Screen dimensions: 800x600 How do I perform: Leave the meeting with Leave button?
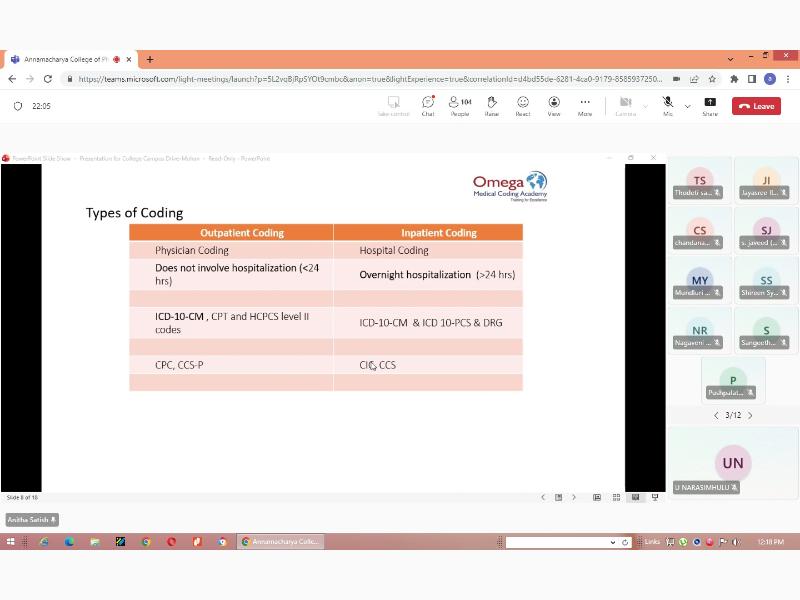click(756, 106)
